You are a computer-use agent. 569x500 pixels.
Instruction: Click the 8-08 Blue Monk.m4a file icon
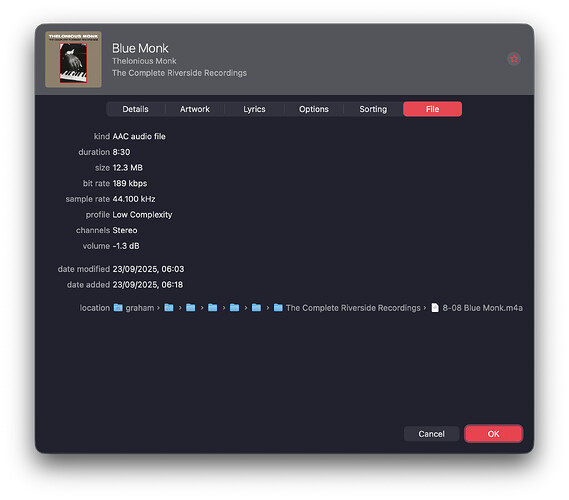(435, 308)
